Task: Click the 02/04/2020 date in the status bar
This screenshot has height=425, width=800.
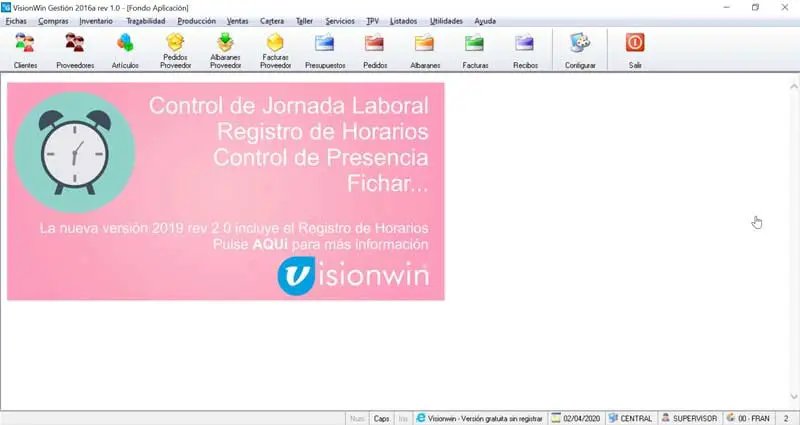Action: point(577,418)
